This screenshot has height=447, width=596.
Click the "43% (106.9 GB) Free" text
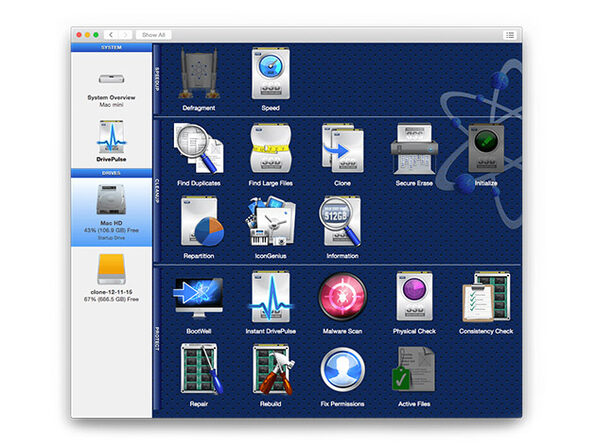click(111, 230)
